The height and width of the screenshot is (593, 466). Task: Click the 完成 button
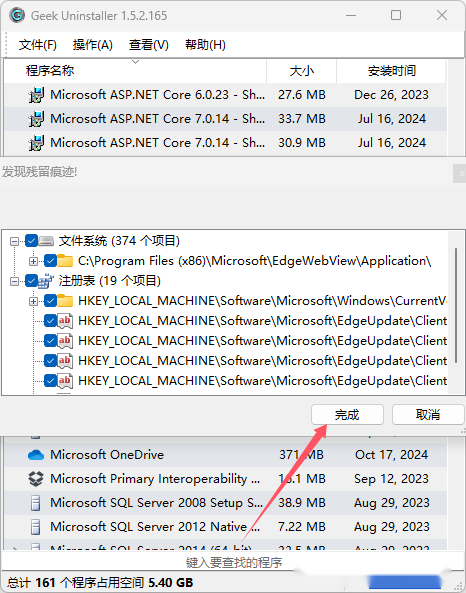pos(347,414)
